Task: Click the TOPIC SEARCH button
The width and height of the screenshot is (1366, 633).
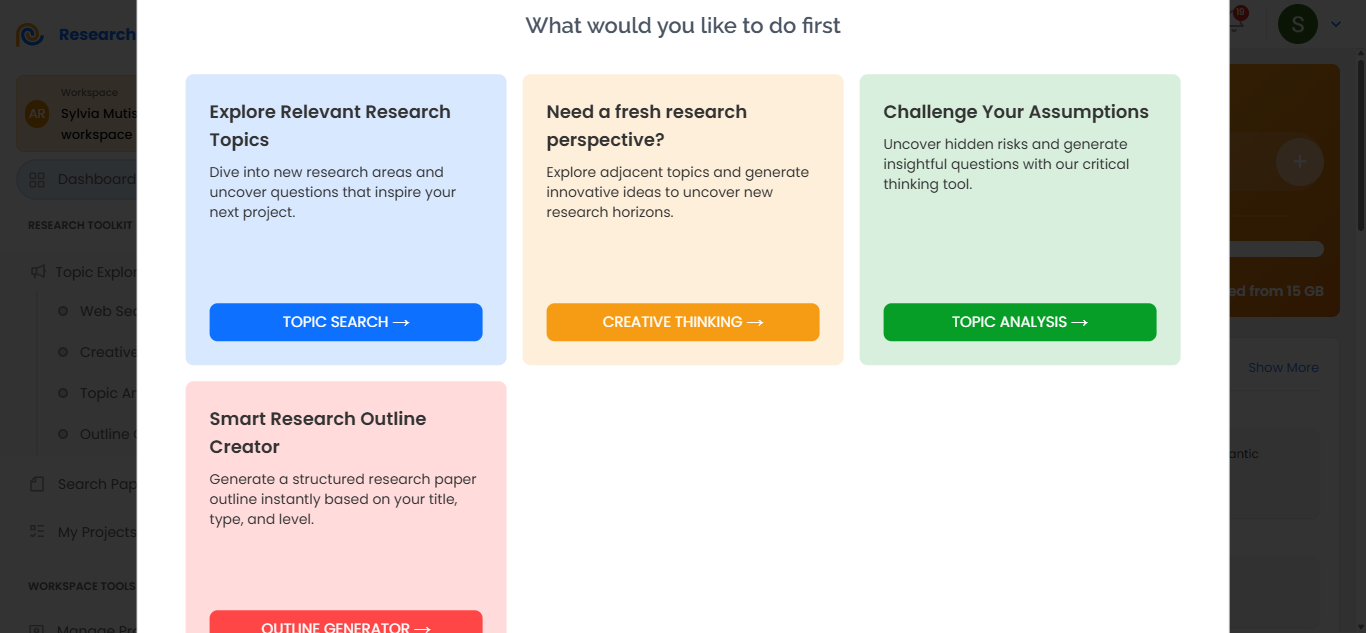Action: click(346, 322)
